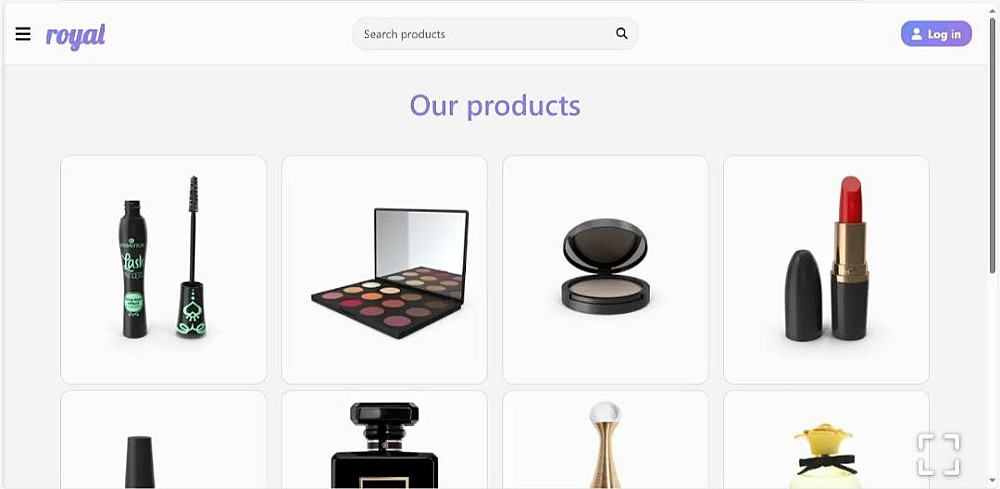Open the gold perfume bottle card
1000x489 pixels.
[x=605, y=439]
